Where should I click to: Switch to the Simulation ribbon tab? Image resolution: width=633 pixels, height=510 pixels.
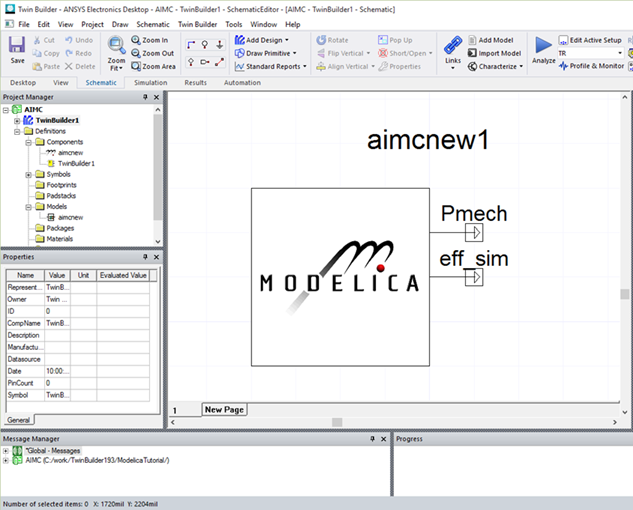[151, 82]
